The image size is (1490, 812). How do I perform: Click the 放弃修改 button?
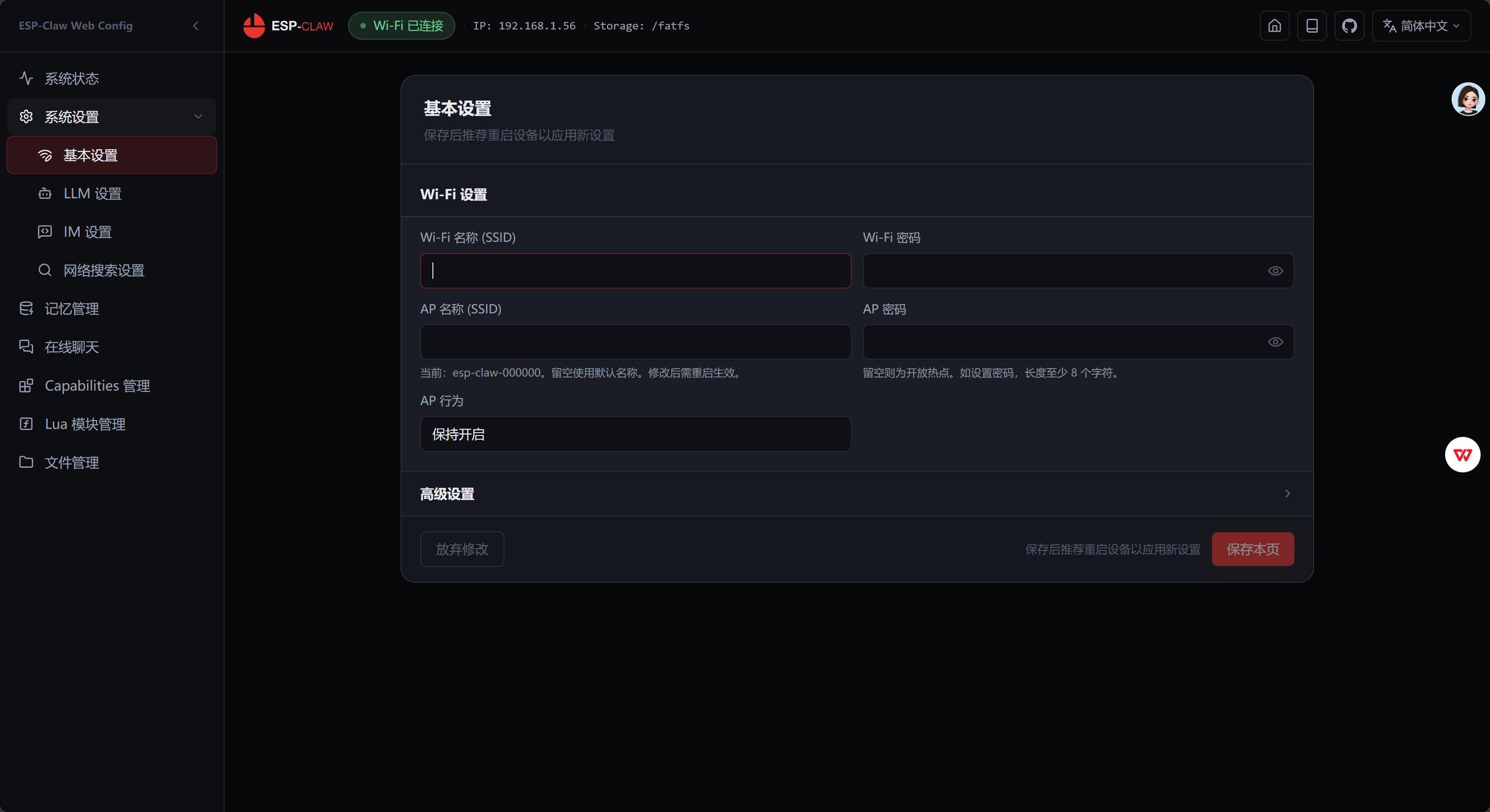[x=462, y=549]
